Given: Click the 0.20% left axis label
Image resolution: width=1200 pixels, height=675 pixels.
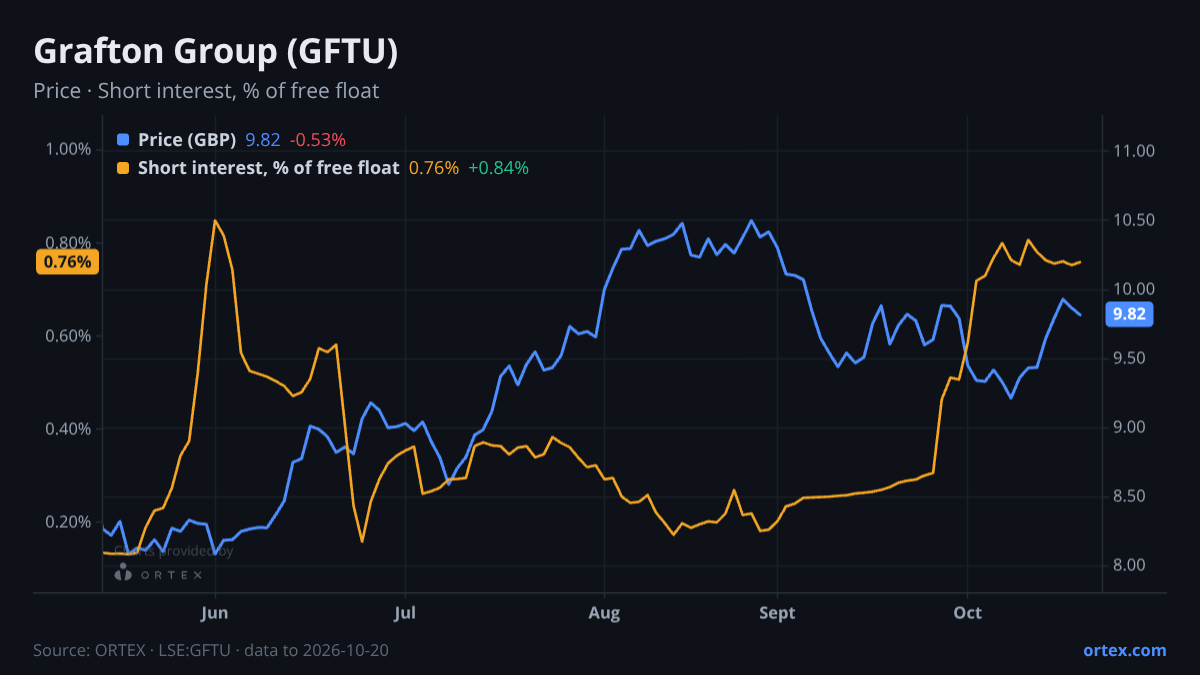Looking at the screenshot, I should pyautogui.click(x=68, y=522).
